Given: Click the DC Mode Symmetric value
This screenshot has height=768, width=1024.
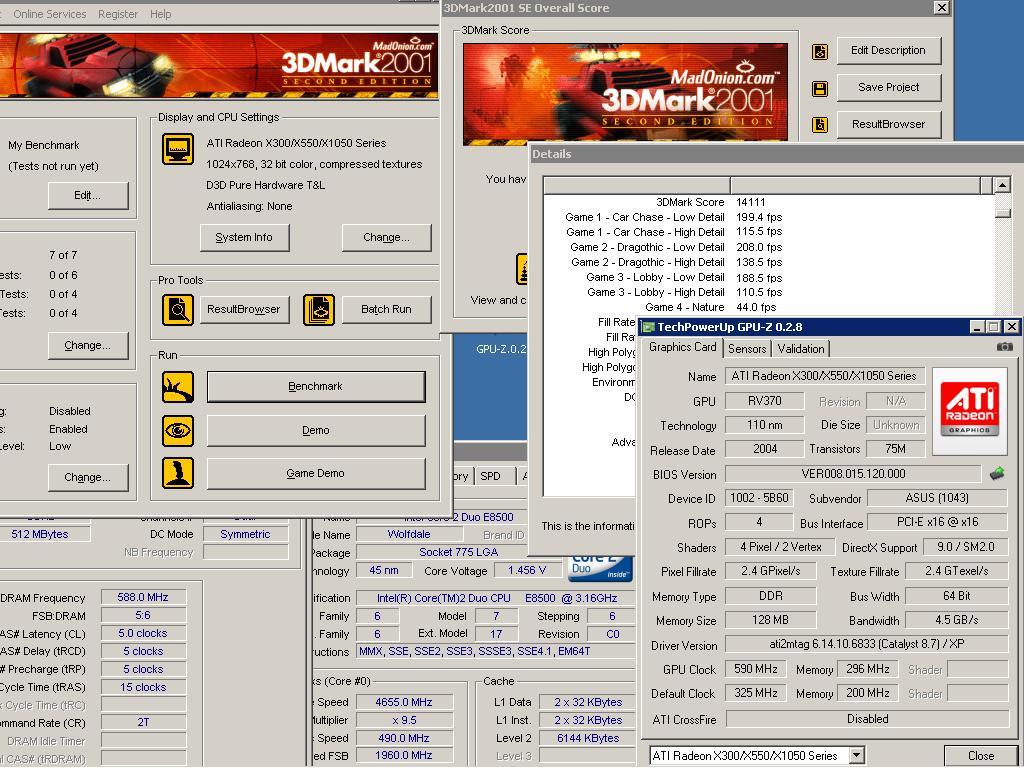Looking at the screenshot, I should pos(245,534).
